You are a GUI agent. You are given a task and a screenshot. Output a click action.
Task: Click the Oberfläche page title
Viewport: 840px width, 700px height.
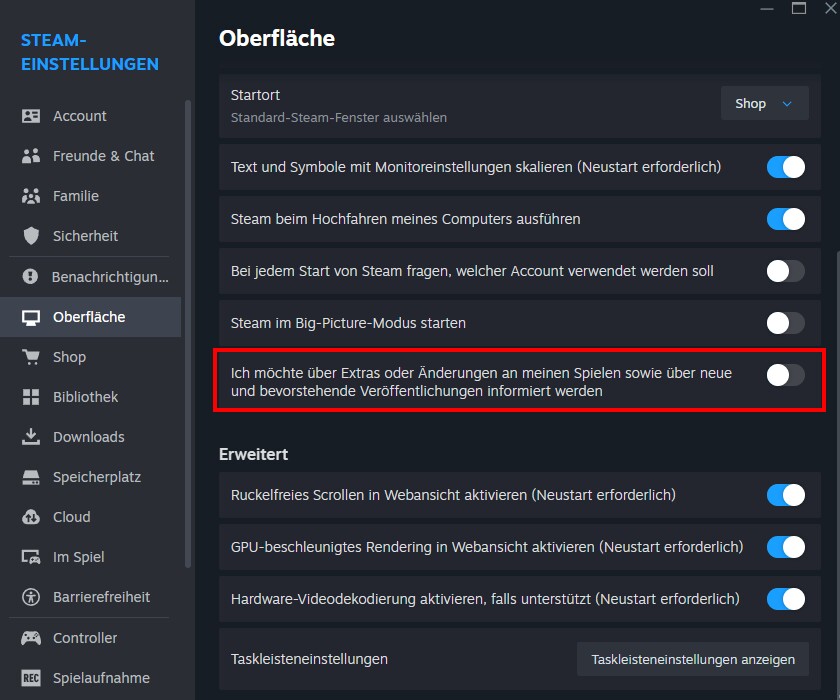(x=277, y=39)
